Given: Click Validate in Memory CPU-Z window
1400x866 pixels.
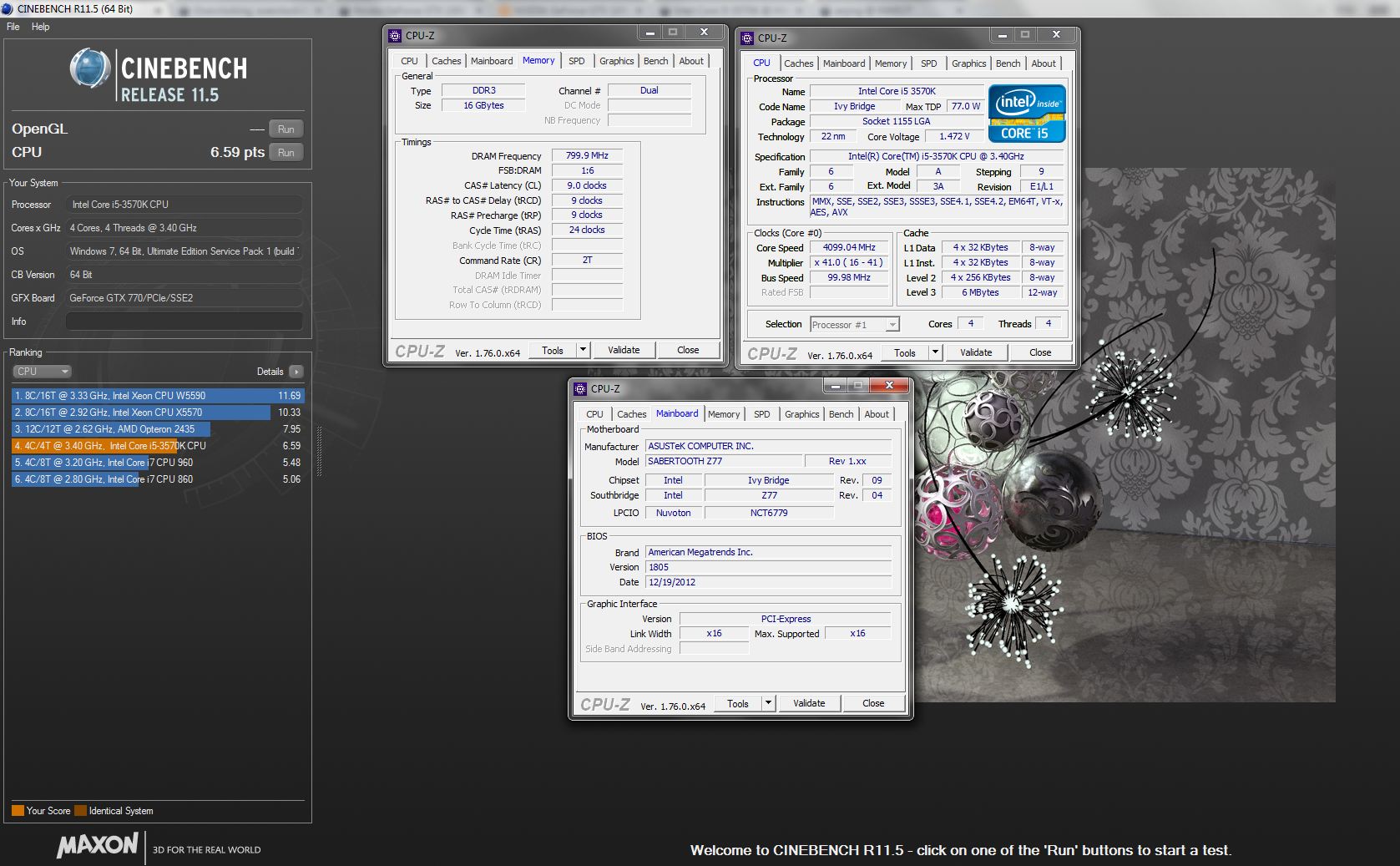Looking at the screenshot, I should pos(624,351).
